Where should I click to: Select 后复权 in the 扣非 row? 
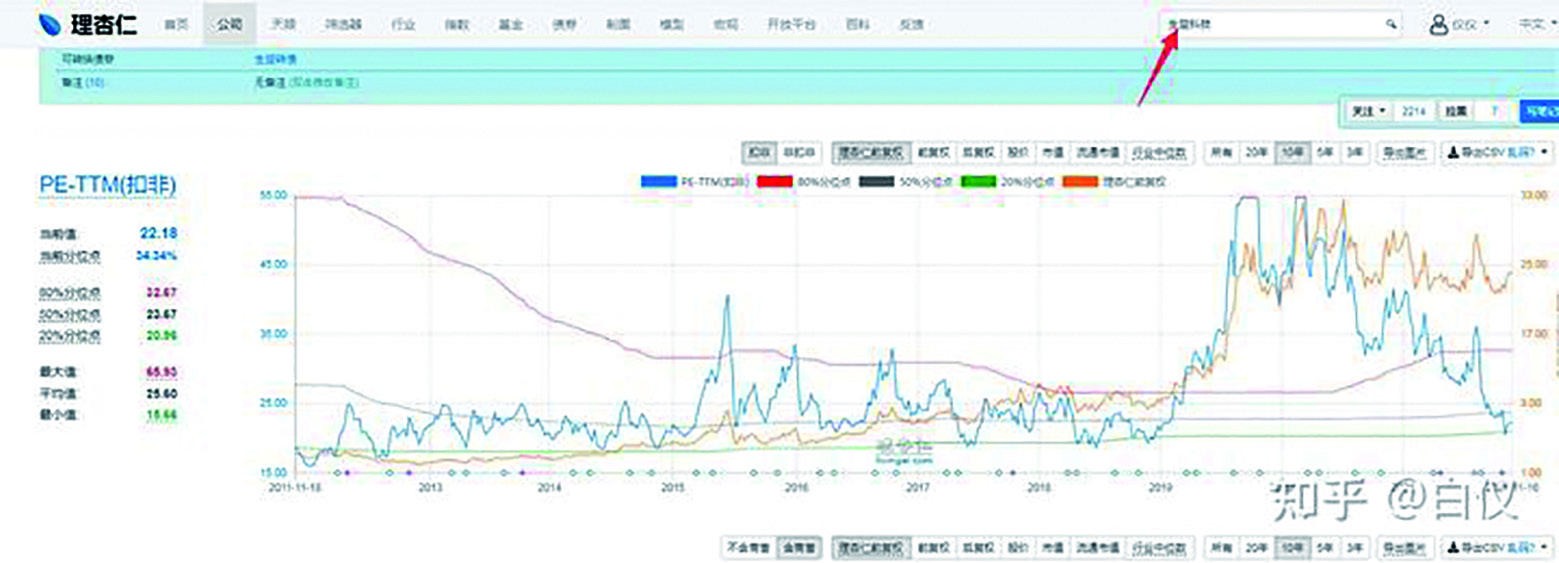coord(978,153)
